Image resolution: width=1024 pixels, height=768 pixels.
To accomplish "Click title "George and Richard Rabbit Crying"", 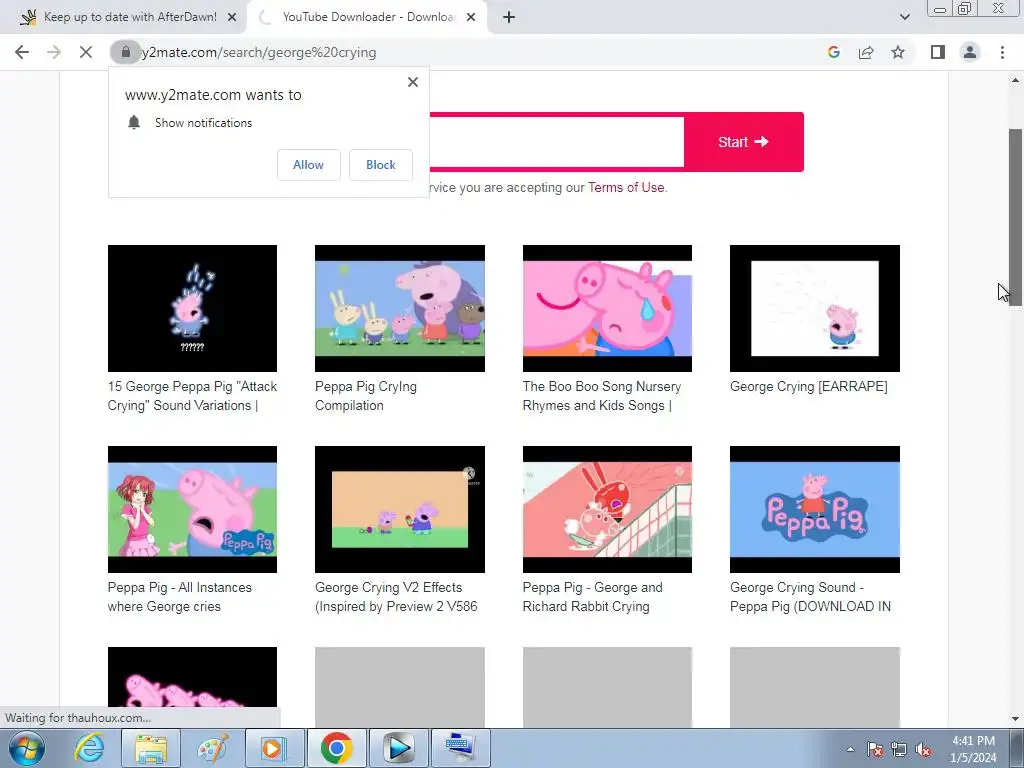I will click(592, 597).
